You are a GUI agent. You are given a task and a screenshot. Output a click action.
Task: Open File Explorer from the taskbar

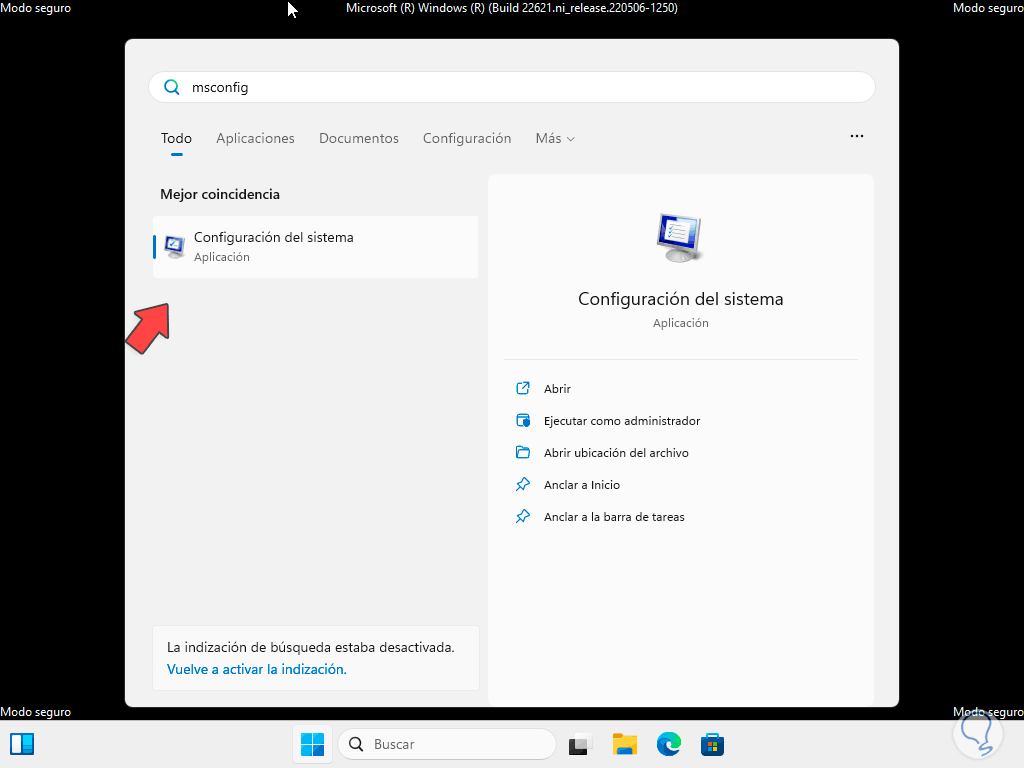click(x=625, y=744)
